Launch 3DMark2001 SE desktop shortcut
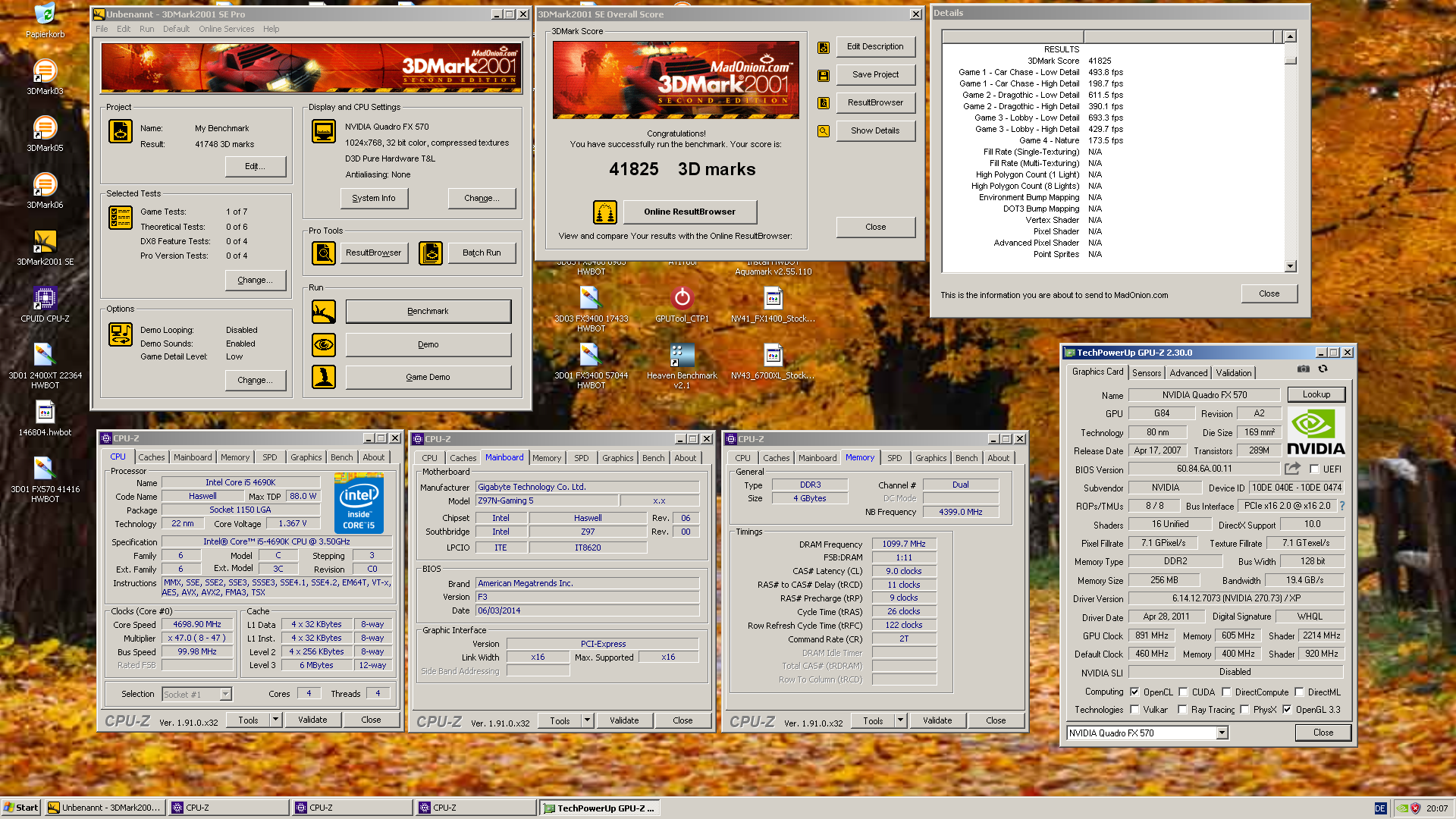Image resolution: width=1456 pixels, height=819 pixels. click(45, 247)
